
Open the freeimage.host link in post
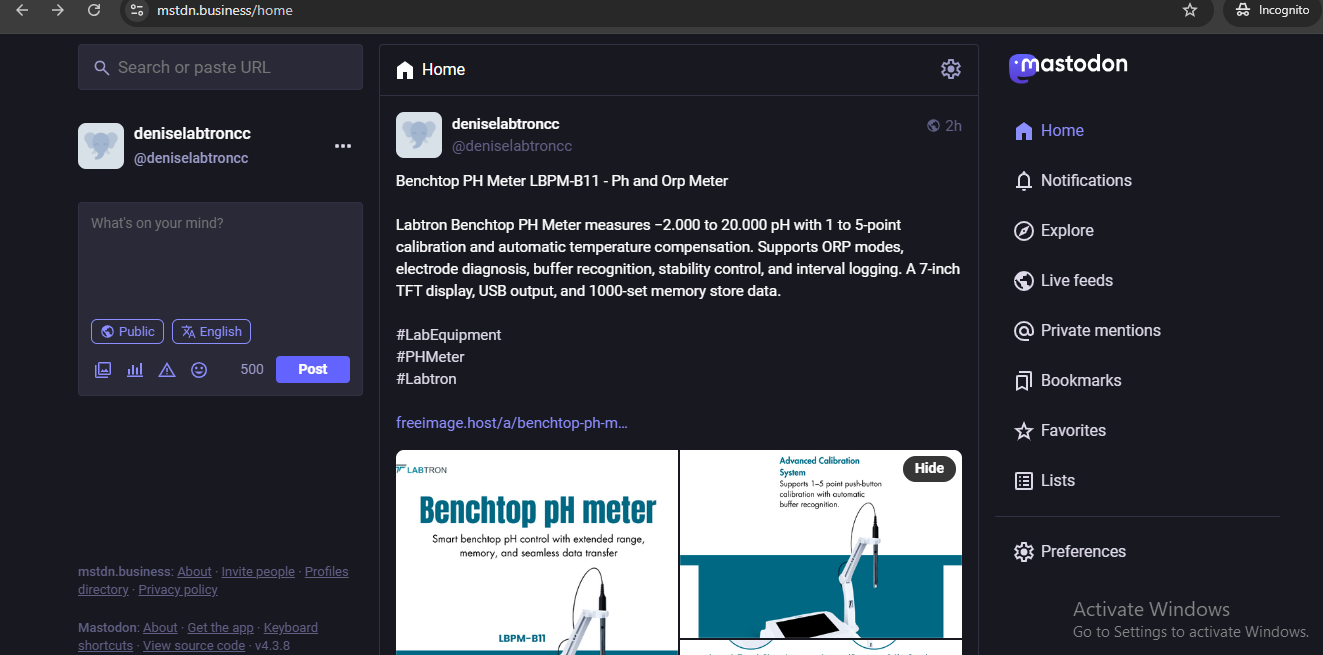512,423
